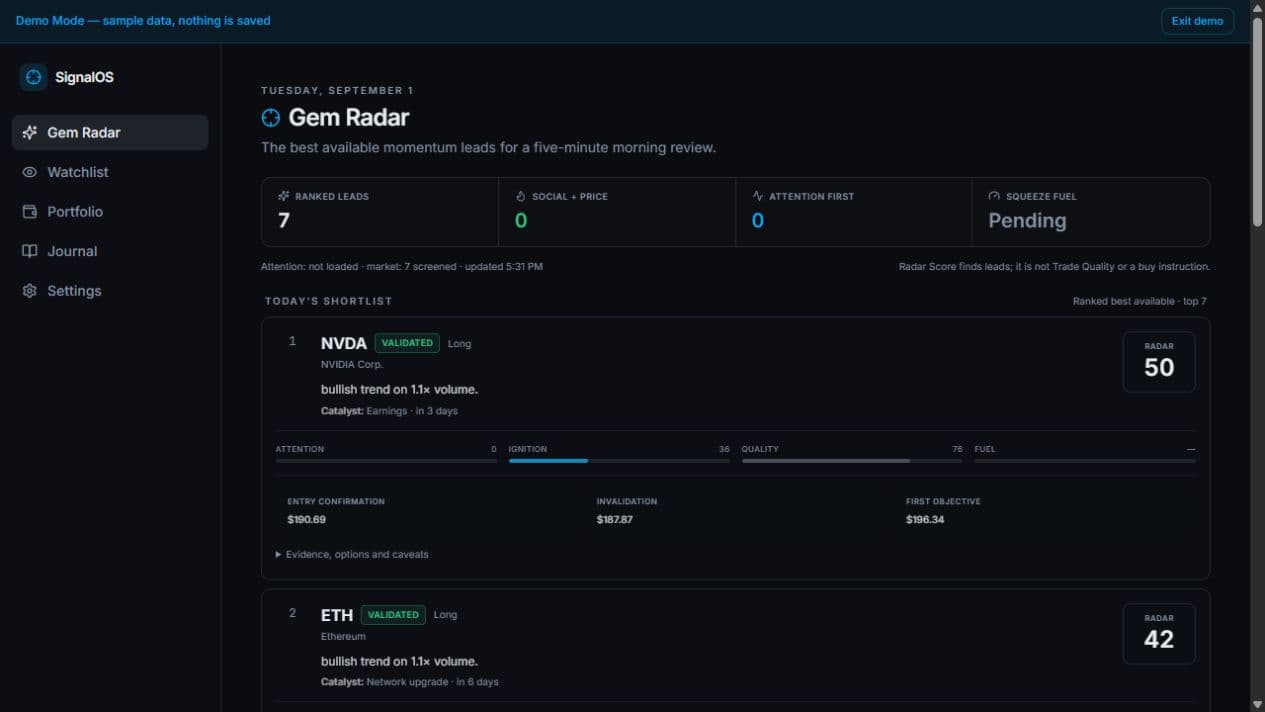Click the Portfolio wallet icon

[x=30, y=212]
